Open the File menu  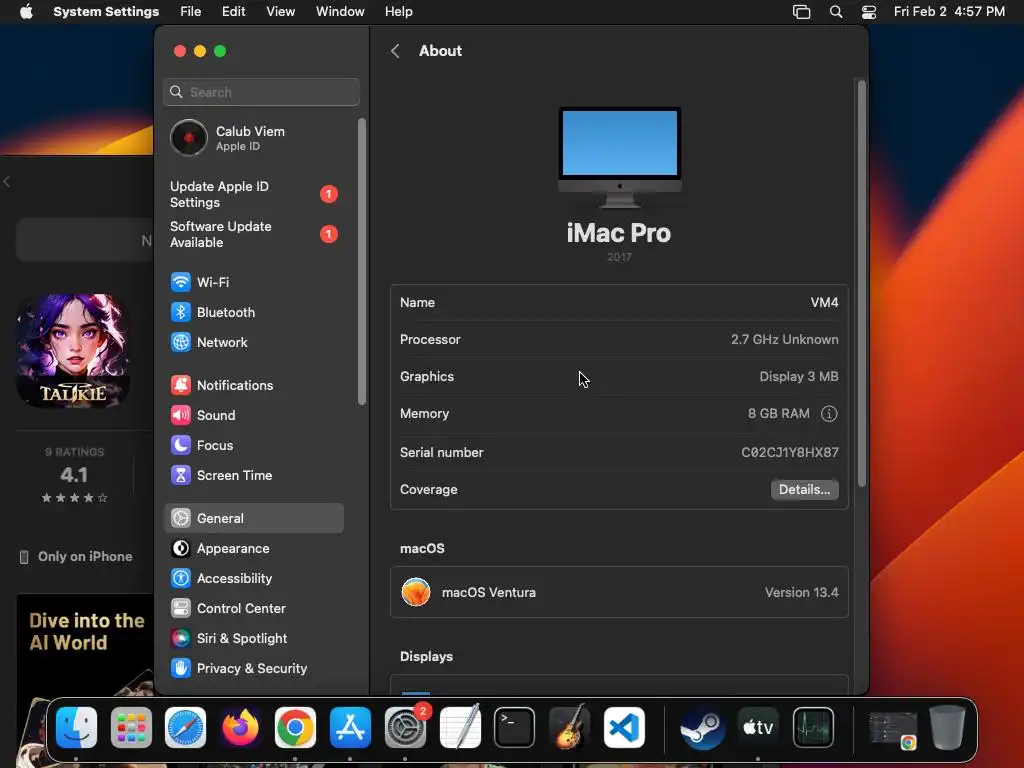click(x=191, y=12)
